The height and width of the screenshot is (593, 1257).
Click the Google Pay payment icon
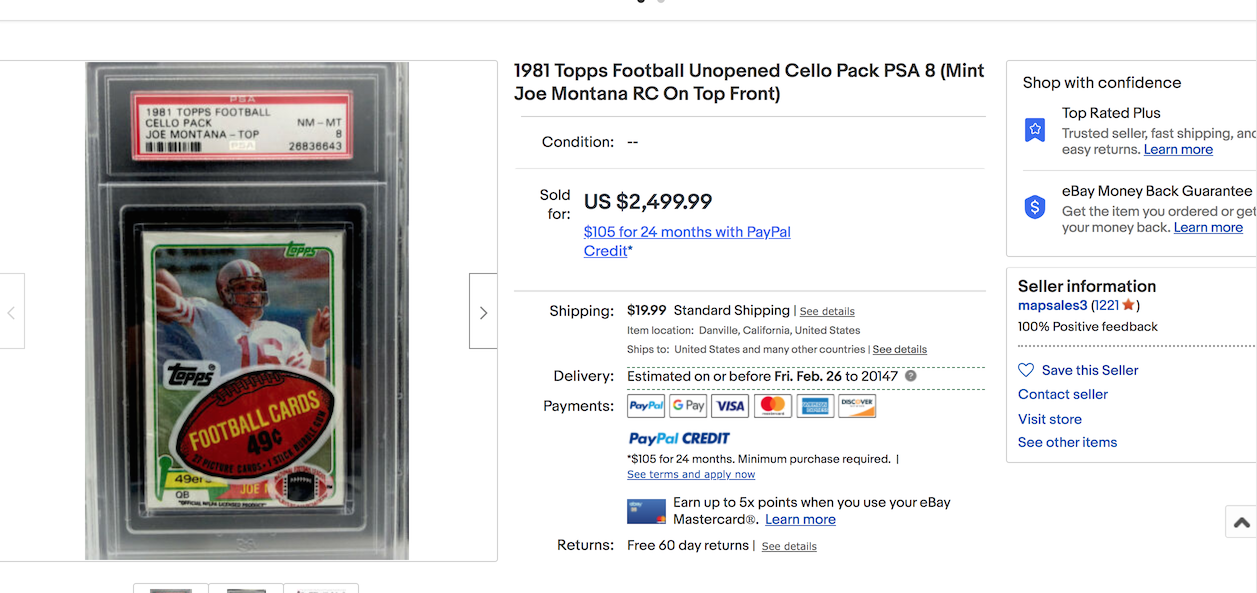[x=688, y=405]
